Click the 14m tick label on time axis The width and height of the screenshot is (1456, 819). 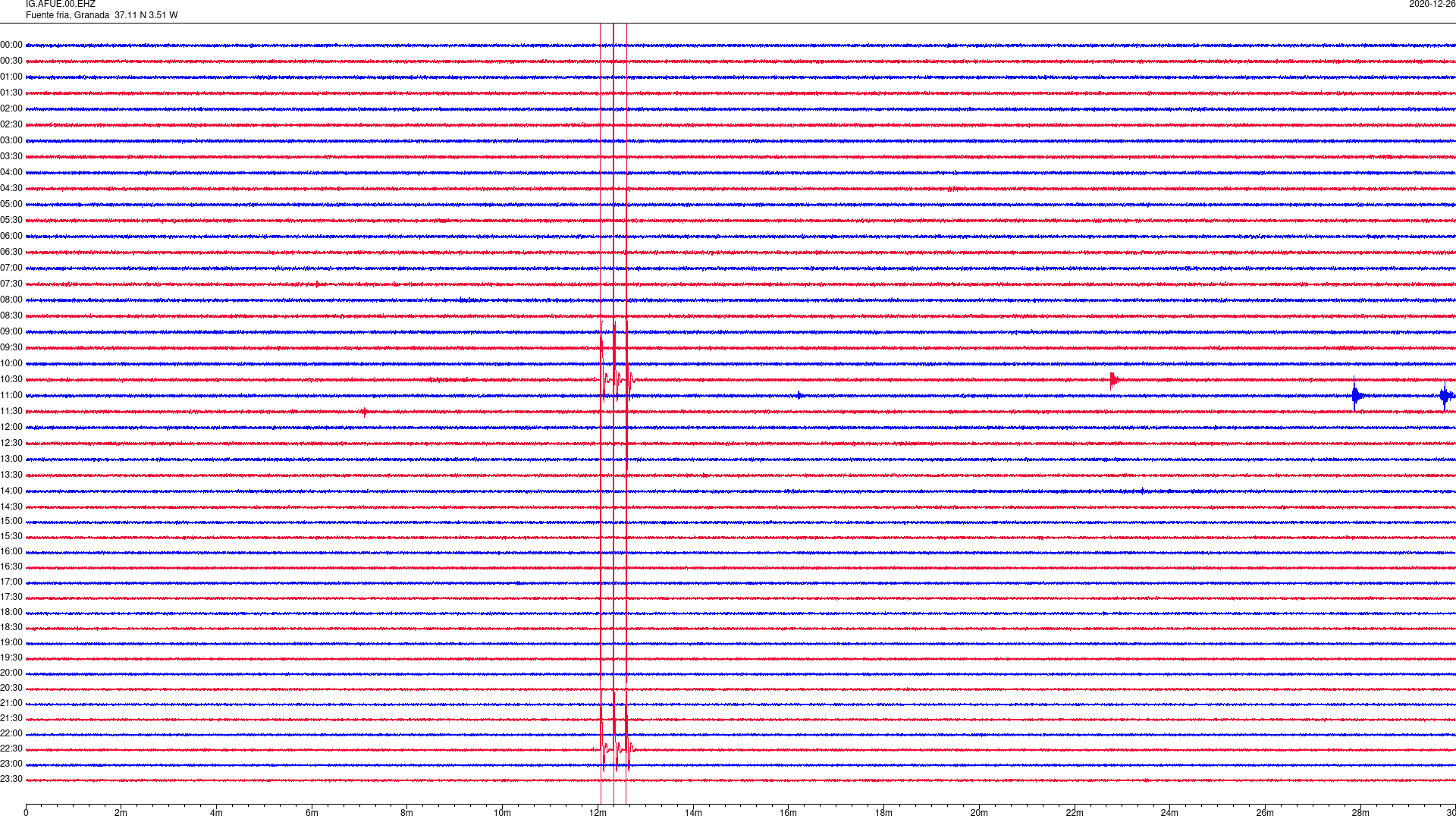(693, 813)
